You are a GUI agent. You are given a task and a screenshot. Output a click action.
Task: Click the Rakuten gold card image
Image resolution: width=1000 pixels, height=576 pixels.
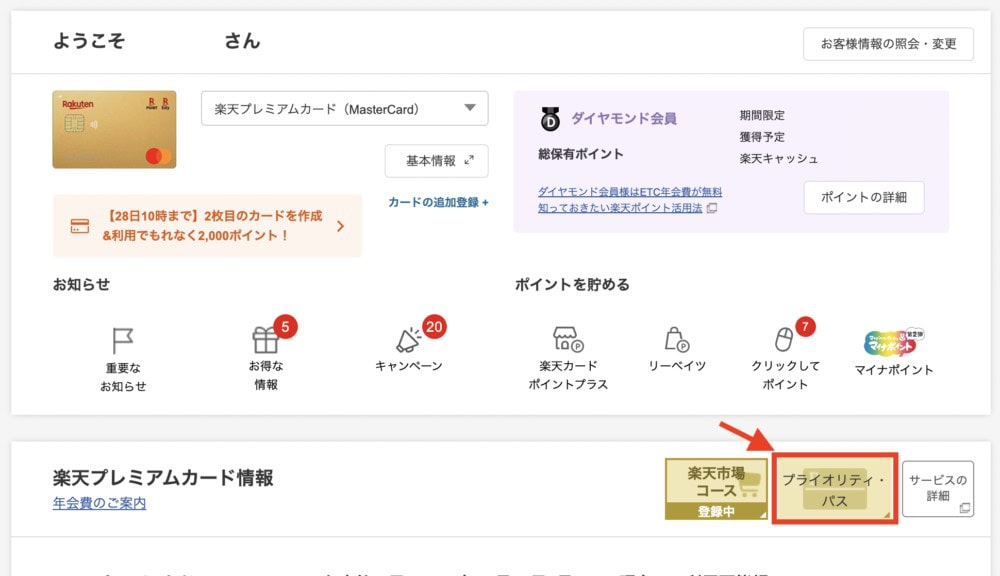[114, 129]
